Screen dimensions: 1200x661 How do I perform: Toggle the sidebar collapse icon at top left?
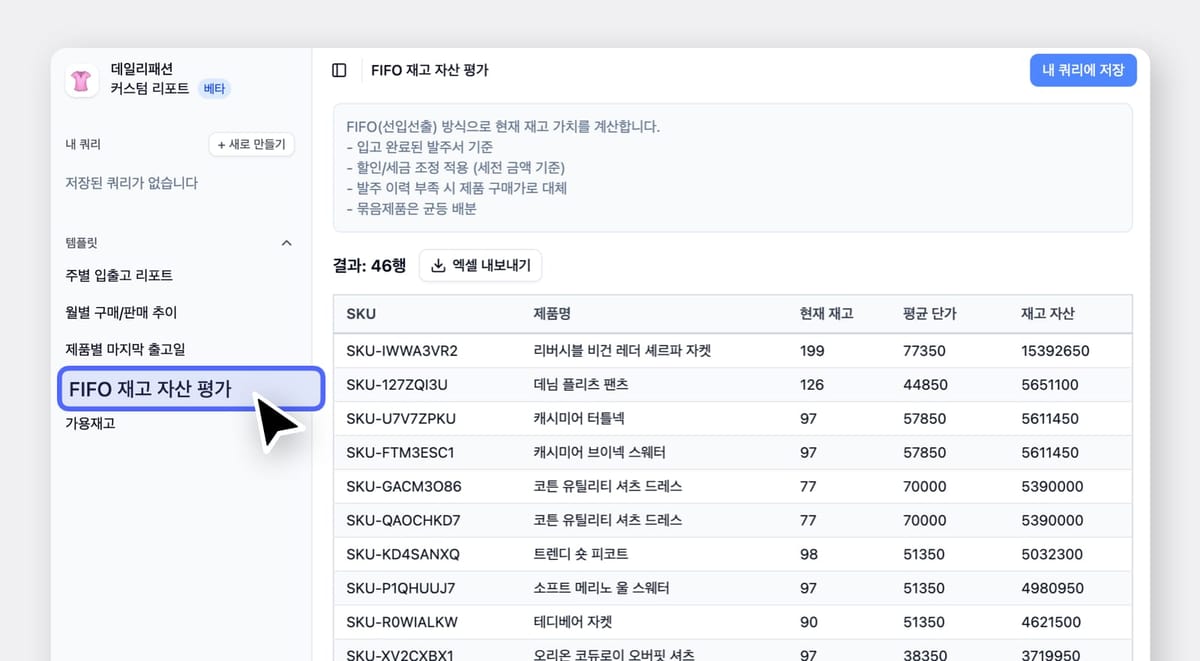pyautogui.click(x=339, y=70)
